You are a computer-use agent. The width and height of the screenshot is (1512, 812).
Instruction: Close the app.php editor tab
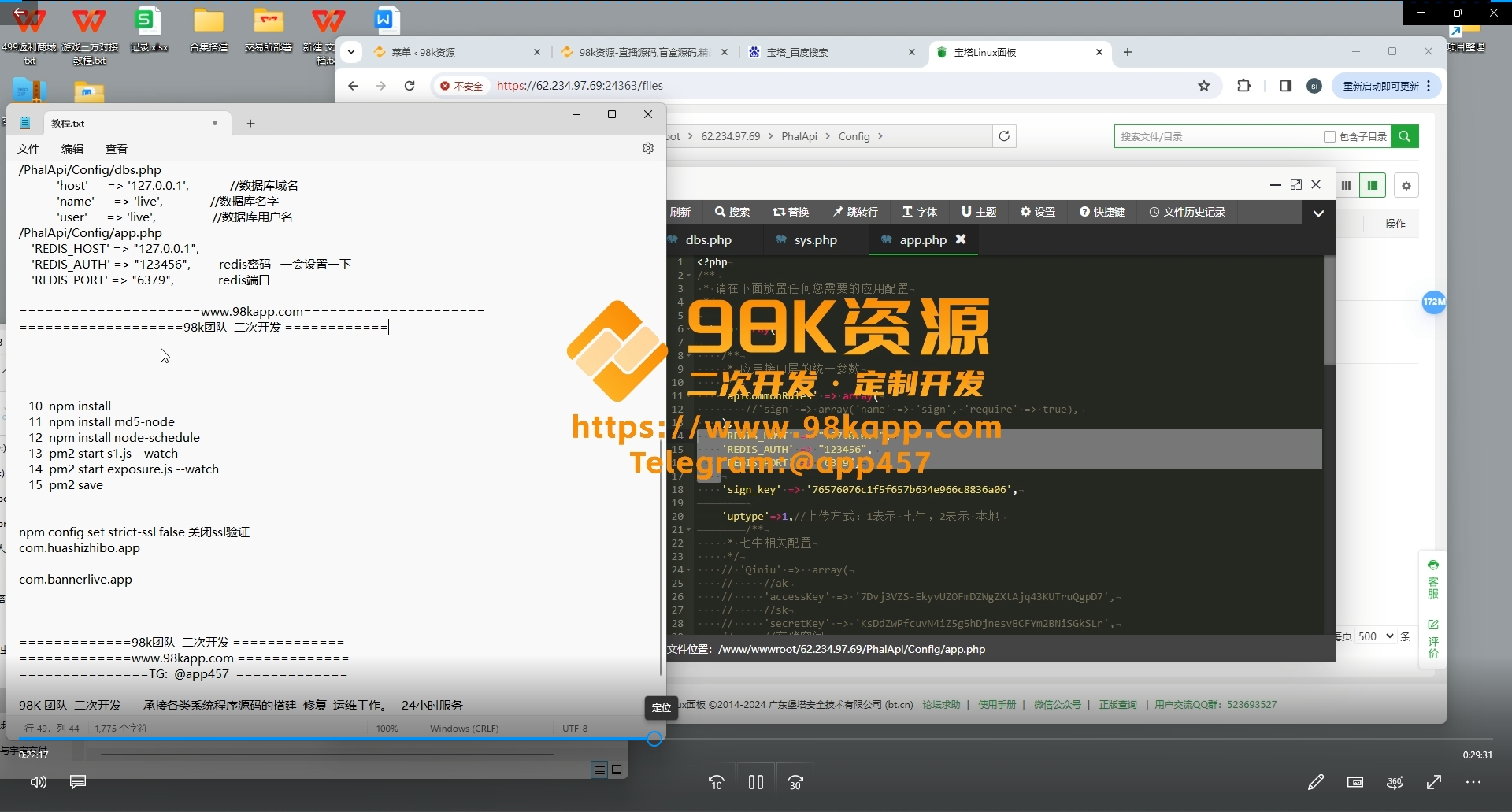click(961, 239)
